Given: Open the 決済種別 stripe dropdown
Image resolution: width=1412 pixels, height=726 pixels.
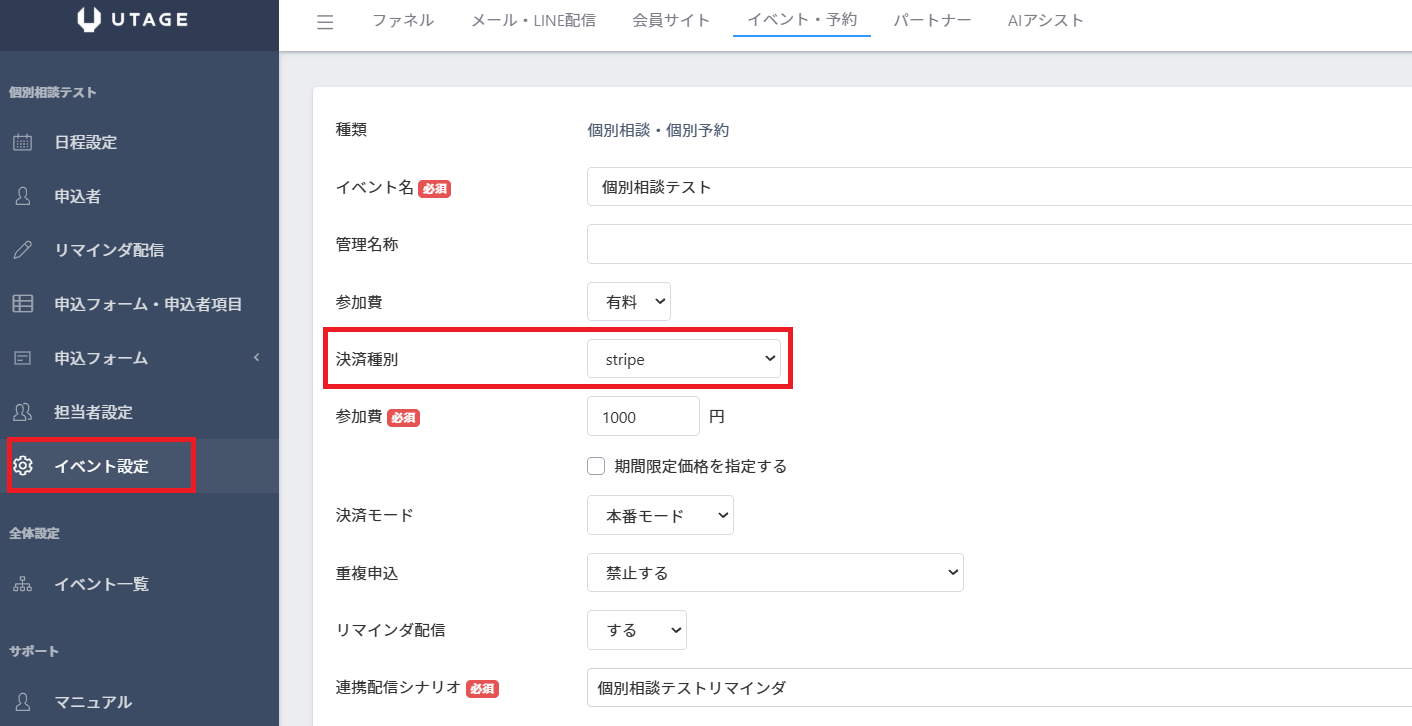Looking at the screenshot, I should click(x=683, y=359).
